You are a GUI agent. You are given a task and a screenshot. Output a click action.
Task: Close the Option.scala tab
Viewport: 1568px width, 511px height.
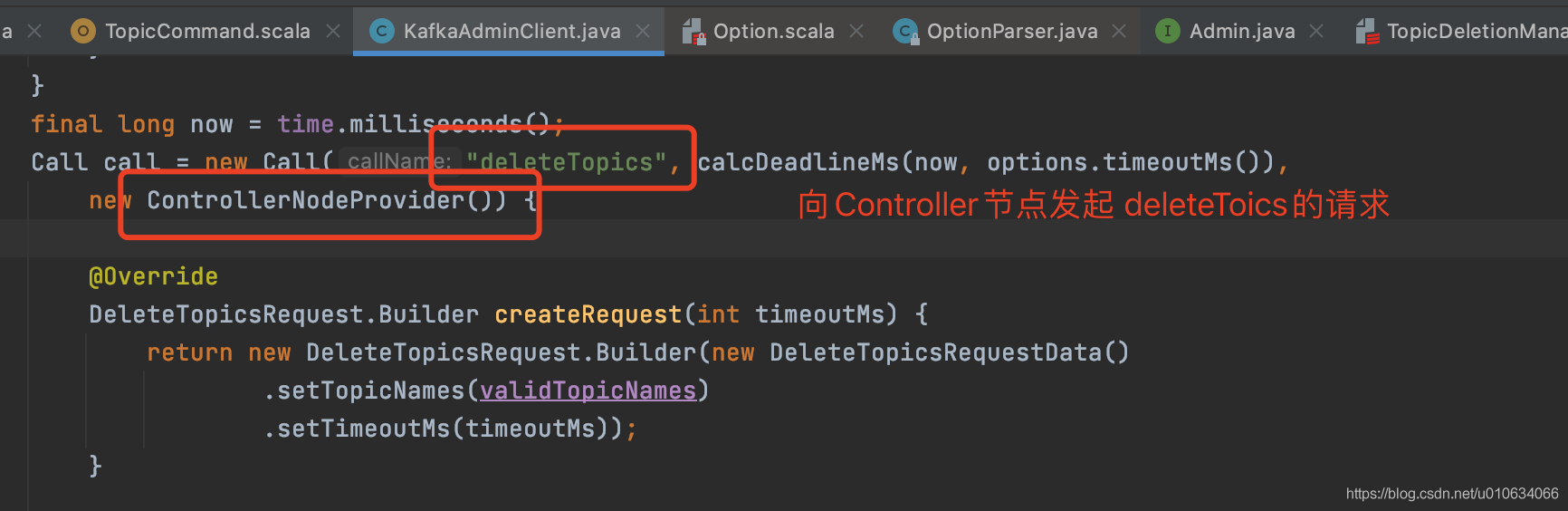coord(856,31)
